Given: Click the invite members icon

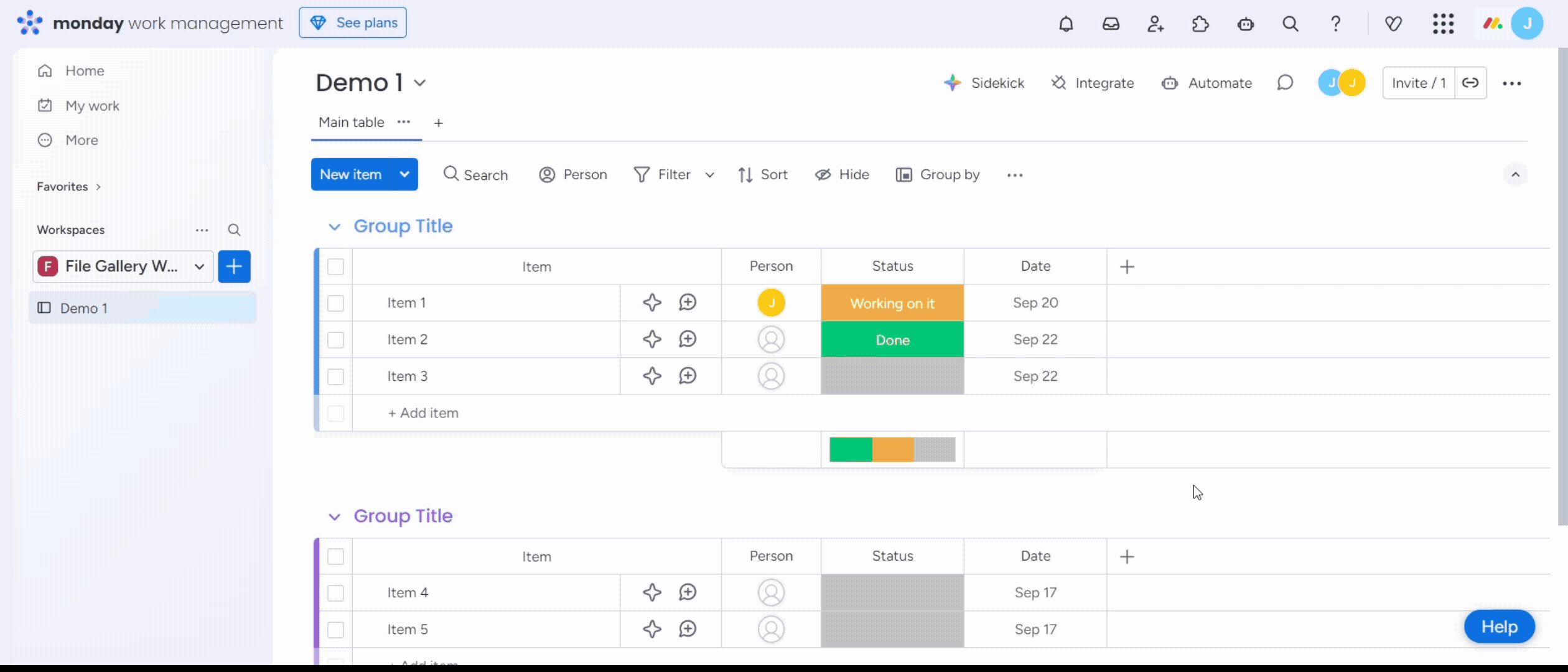Looking at the screenshot, I should [1155, 24].
